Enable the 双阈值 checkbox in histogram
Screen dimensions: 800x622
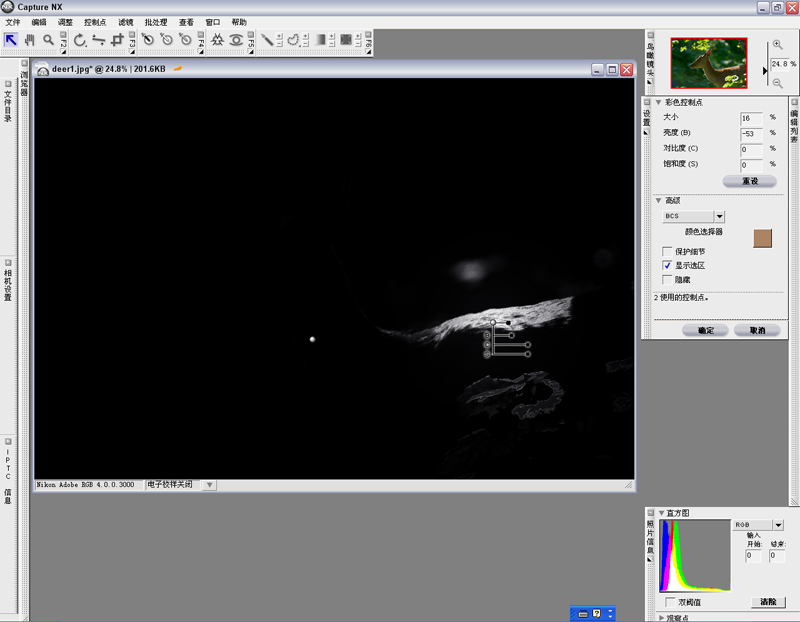click(x=670, y=602)
